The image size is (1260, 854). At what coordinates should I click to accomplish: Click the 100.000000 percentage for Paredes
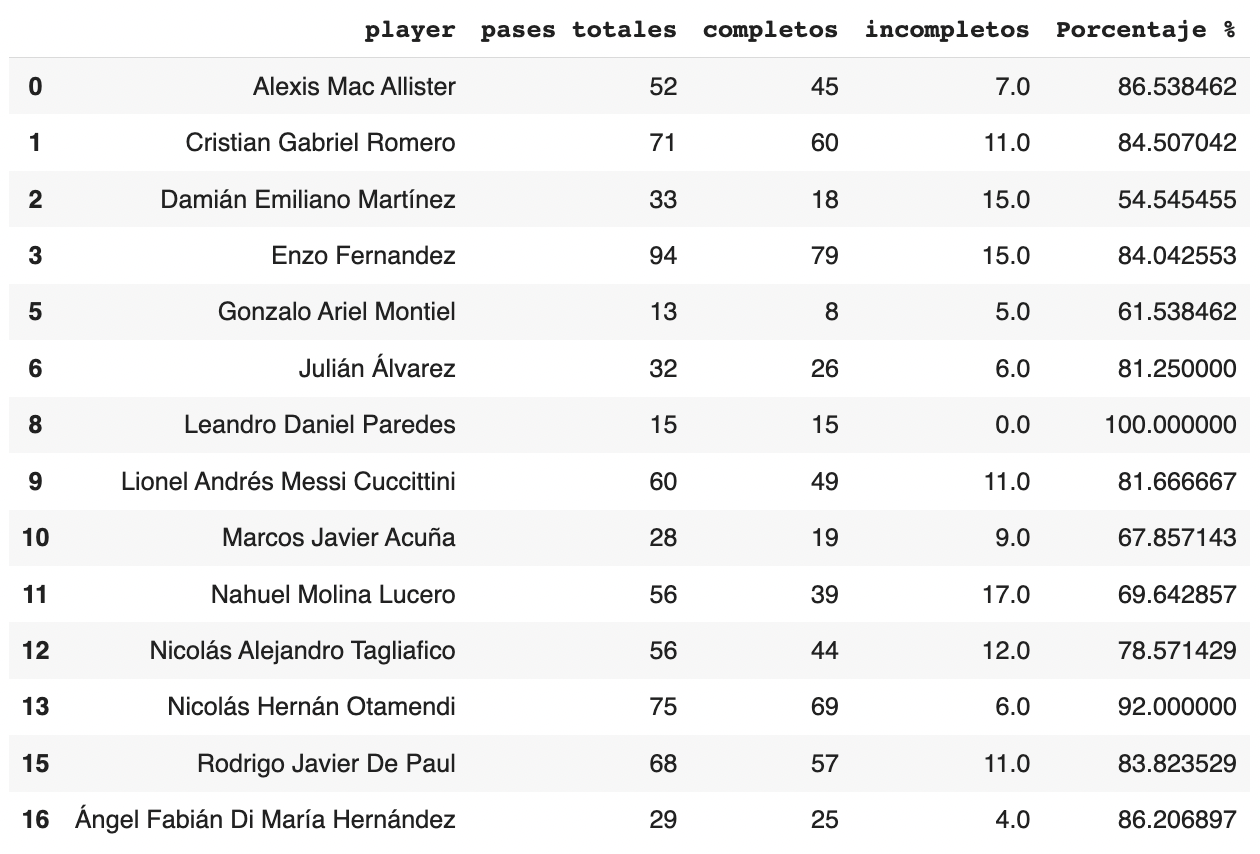pyautogui.click(x=1171, y=425)
